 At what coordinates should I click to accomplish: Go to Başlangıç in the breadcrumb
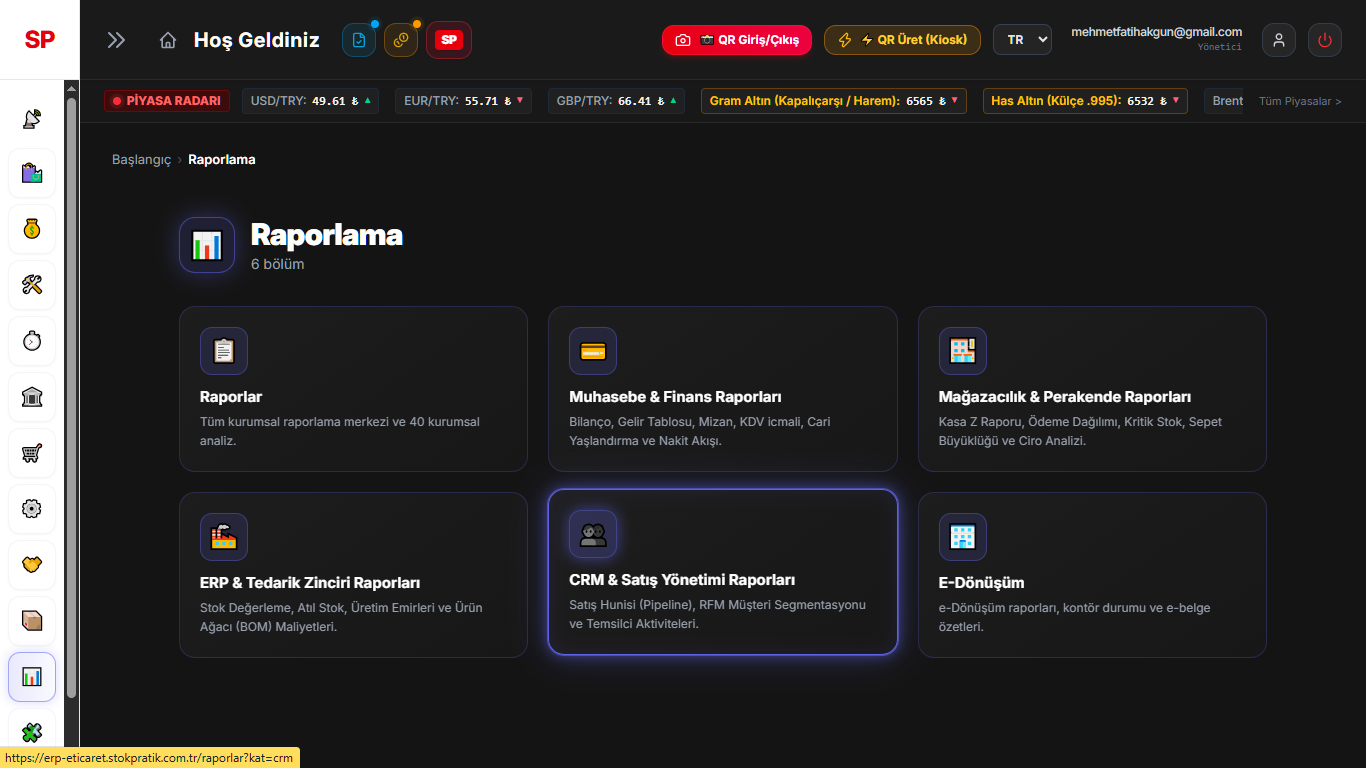click(142, 160)
